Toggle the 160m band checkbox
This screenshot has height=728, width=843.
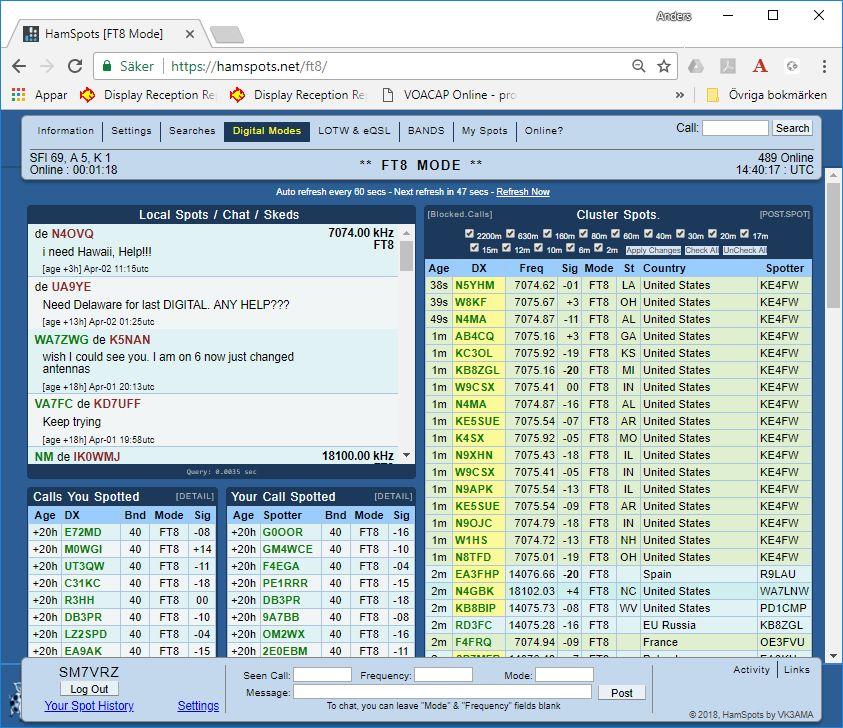(x=547, y=233)
